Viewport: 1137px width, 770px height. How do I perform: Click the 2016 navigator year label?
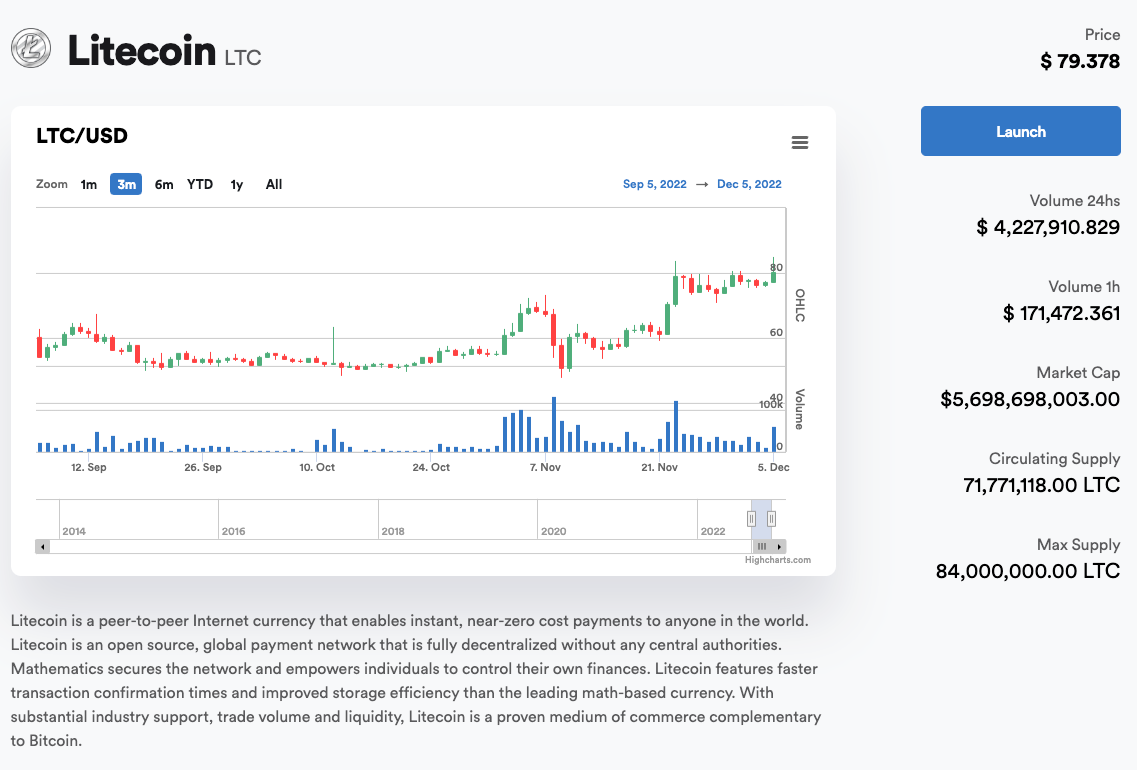pyautogui.click(x=233, y=531)
